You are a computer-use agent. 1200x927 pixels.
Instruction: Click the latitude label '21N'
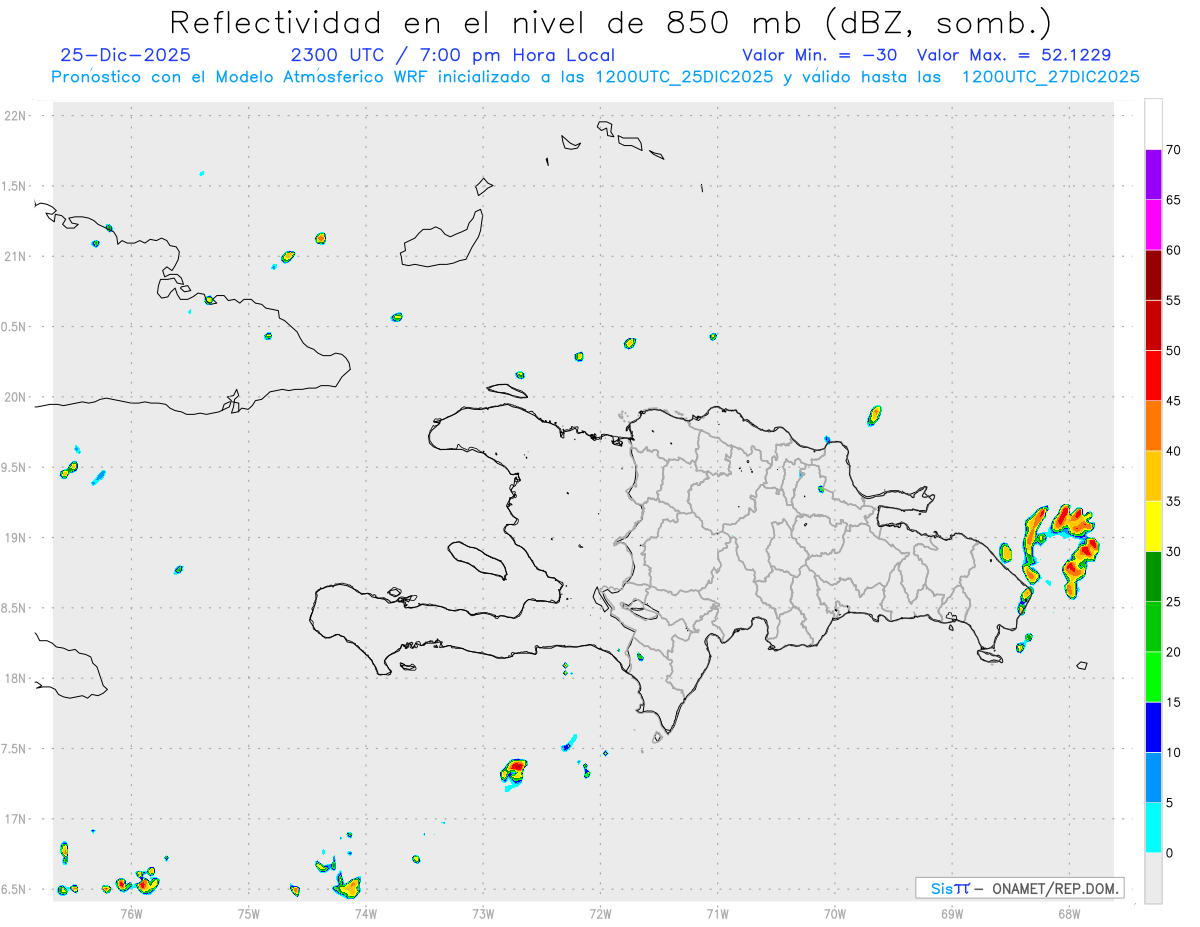click(x=16, y=256)
